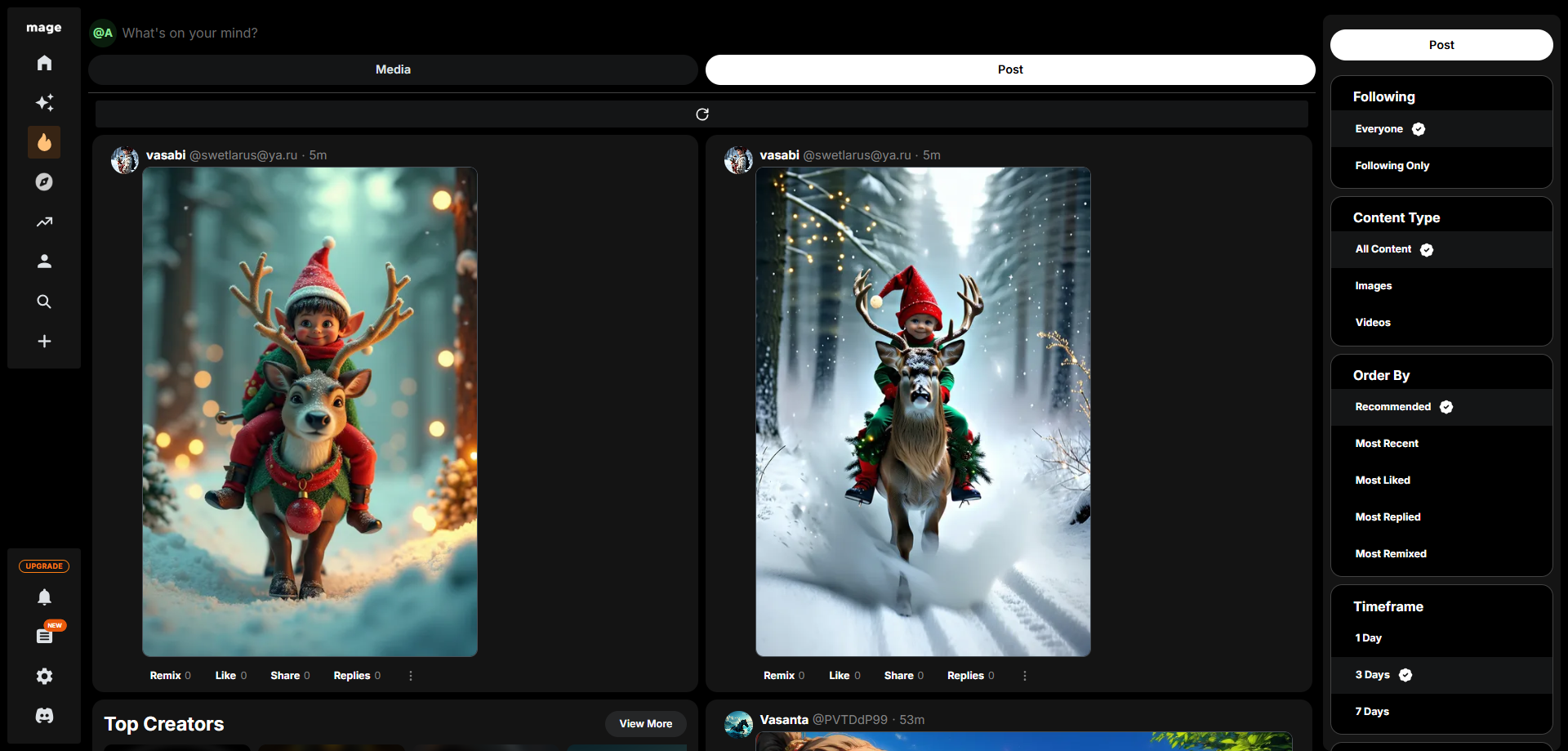The image size is (1568, 751).
Task: Set timeframe to 7 Days
Action: tap(1372, 712)
